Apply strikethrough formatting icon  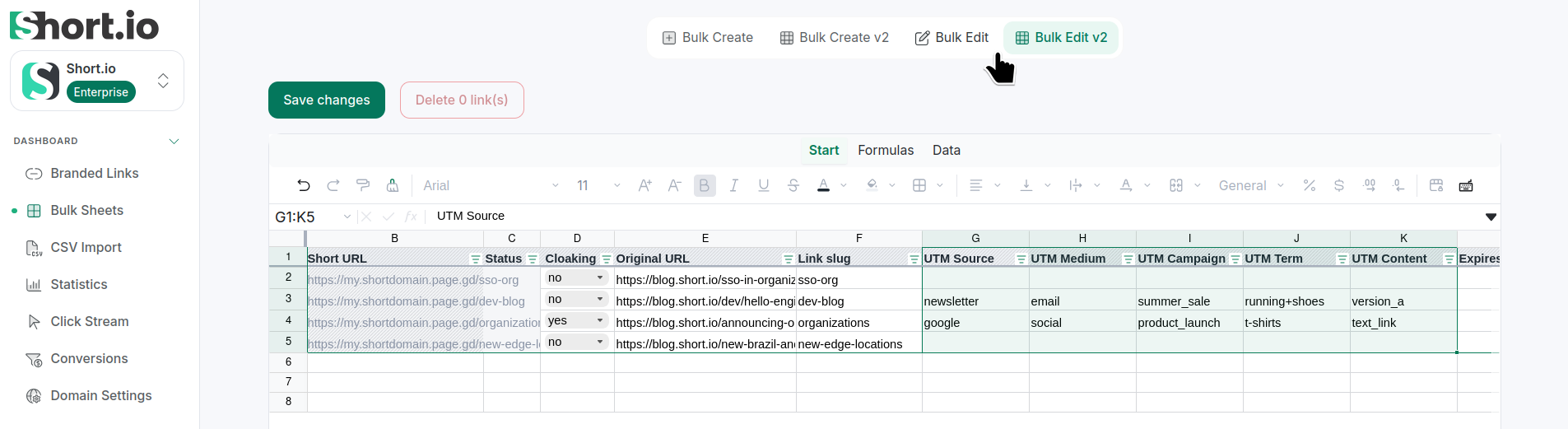793,185
